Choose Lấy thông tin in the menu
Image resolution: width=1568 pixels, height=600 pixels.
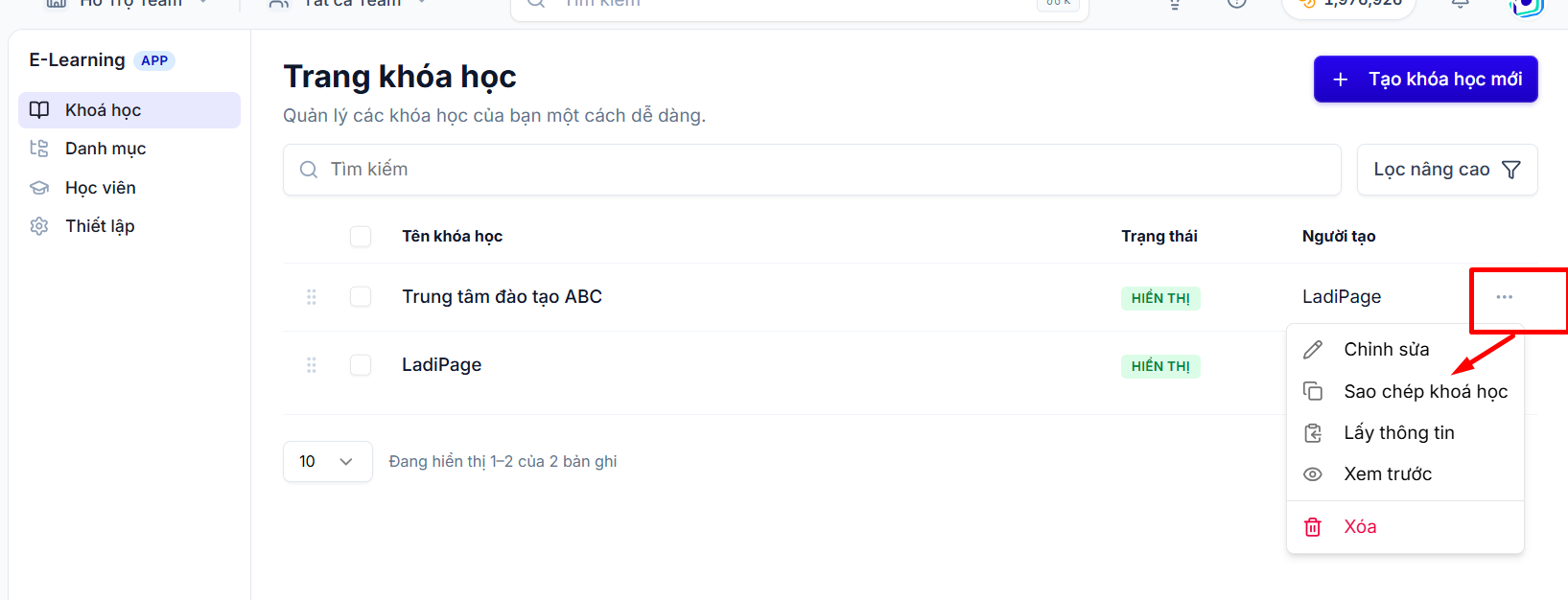tap(1405, 432)
